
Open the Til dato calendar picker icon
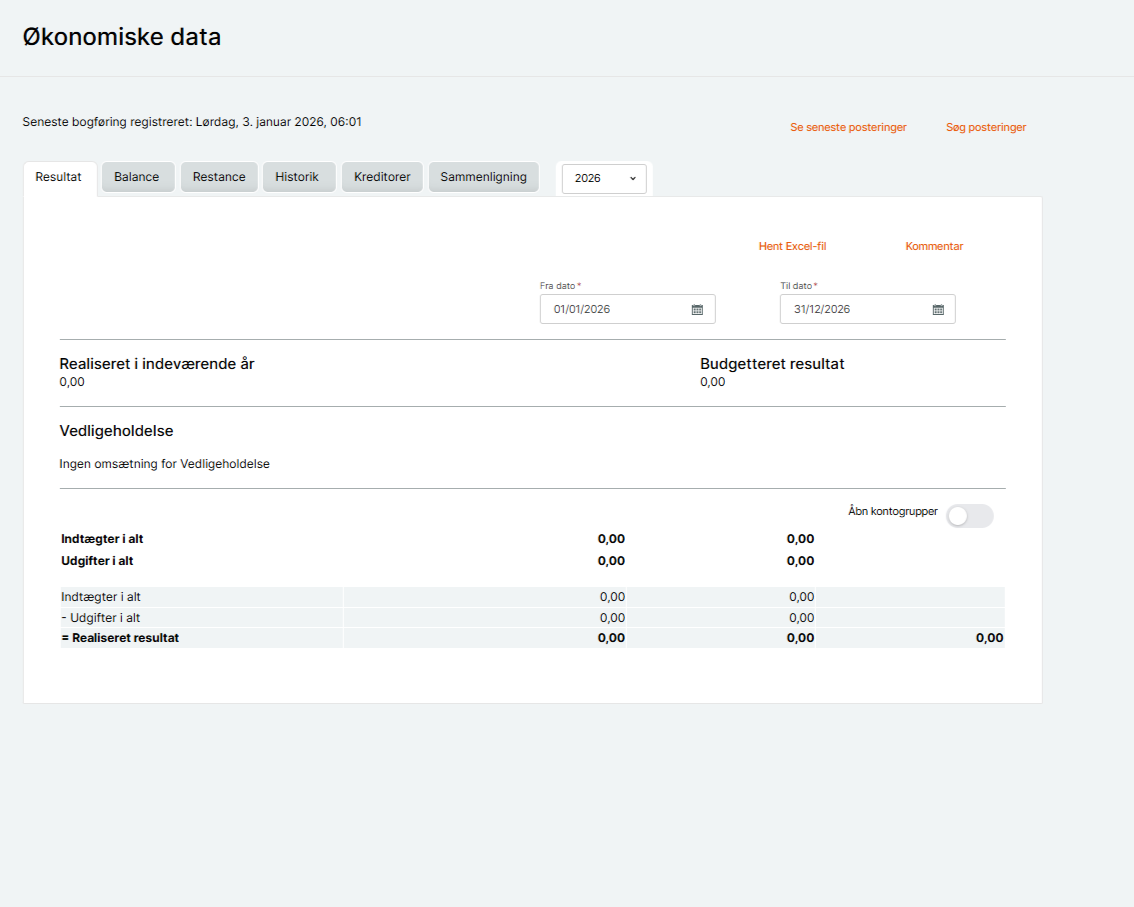pyautogui.click(x=938, y=310)
